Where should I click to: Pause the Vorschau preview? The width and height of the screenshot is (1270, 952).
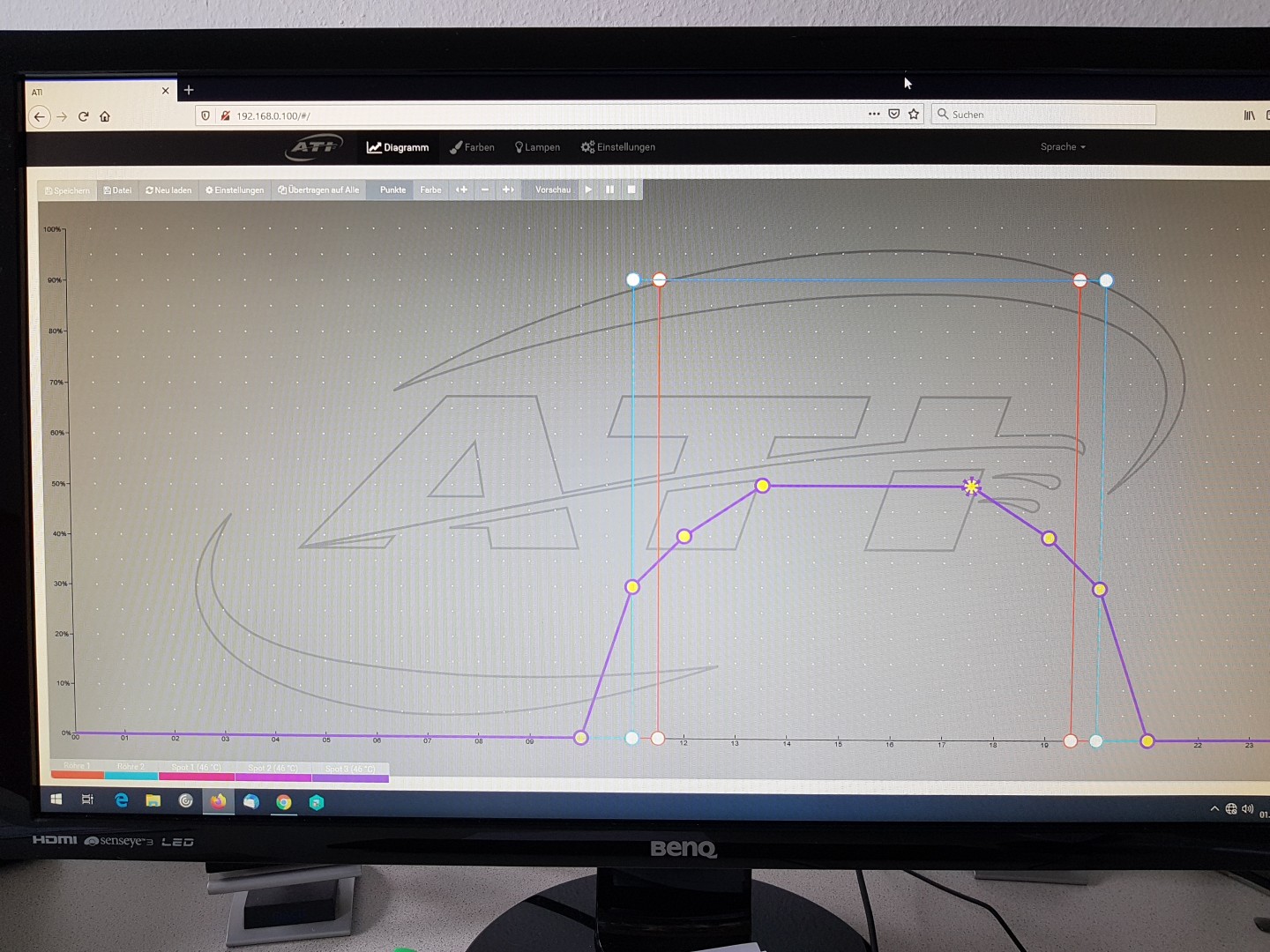click(609, 190)
